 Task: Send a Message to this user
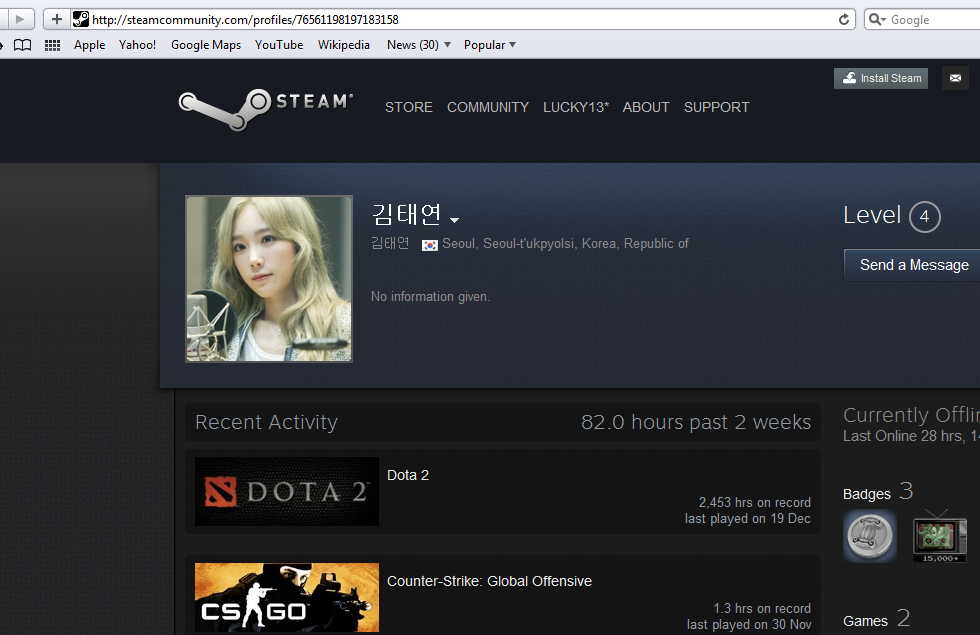coord(912,265)
